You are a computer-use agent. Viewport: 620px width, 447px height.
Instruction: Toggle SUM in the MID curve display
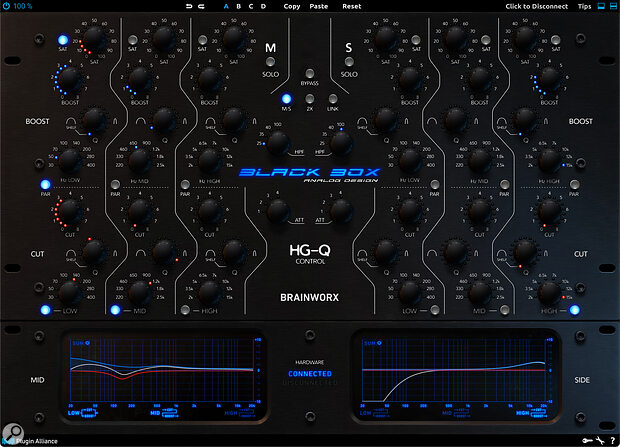[x=81, y=343]
